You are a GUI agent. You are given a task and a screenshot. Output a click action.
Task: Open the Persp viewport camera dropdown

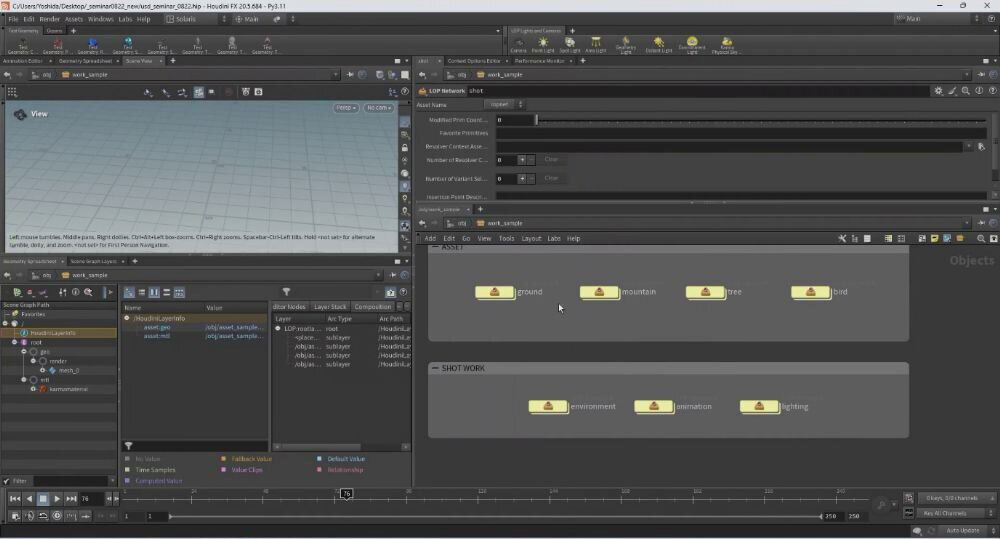point(345,107)
